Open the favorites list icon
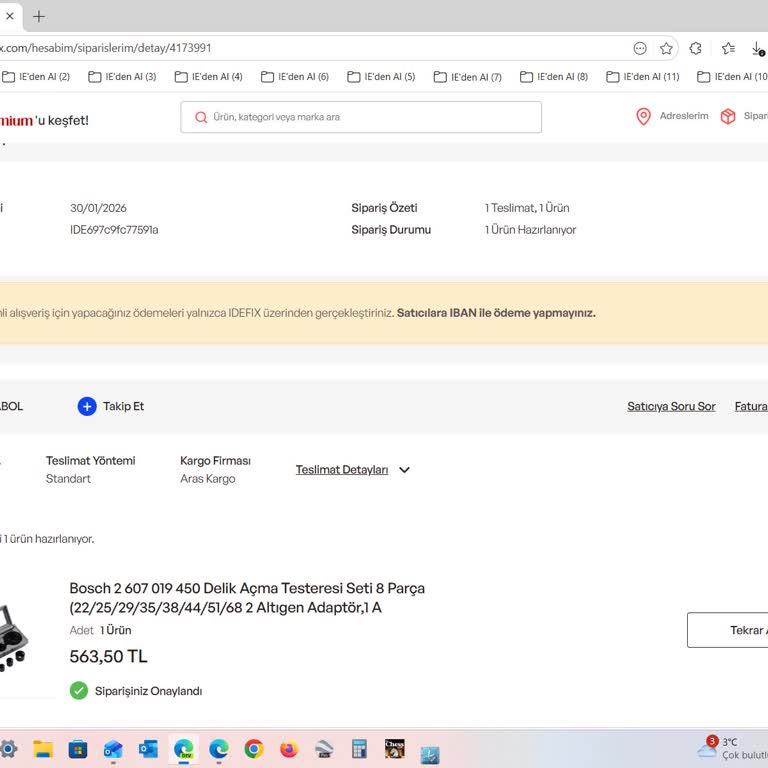The image size is (768, 768). 728,48
